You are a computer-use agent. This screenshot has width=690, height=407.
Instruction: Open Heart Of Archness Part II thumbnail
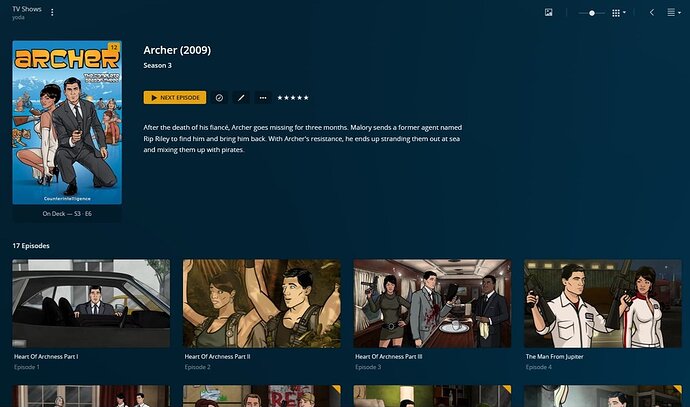[262, 304]
